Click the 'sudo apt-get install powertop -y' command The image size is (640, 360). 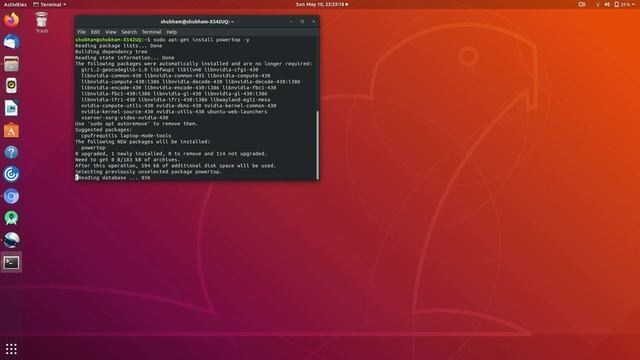tap(201, 40)
